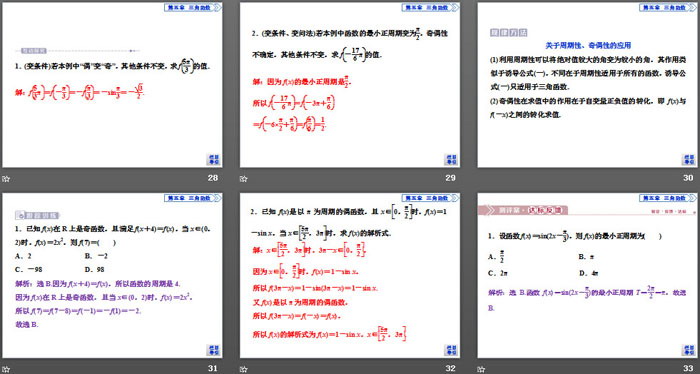The height and width of the screenshot is (374, 700).
Task: Click the animation star under slide 28
Action: tap(6, 179)
